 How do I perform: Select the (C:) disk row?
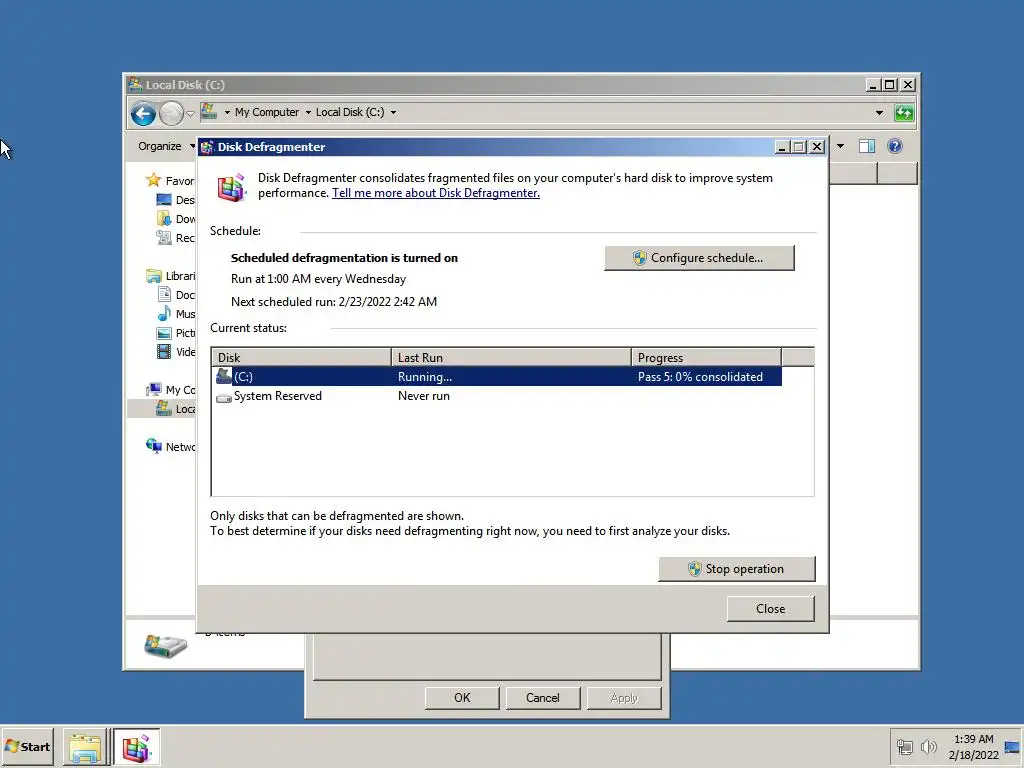click(496, 377)
